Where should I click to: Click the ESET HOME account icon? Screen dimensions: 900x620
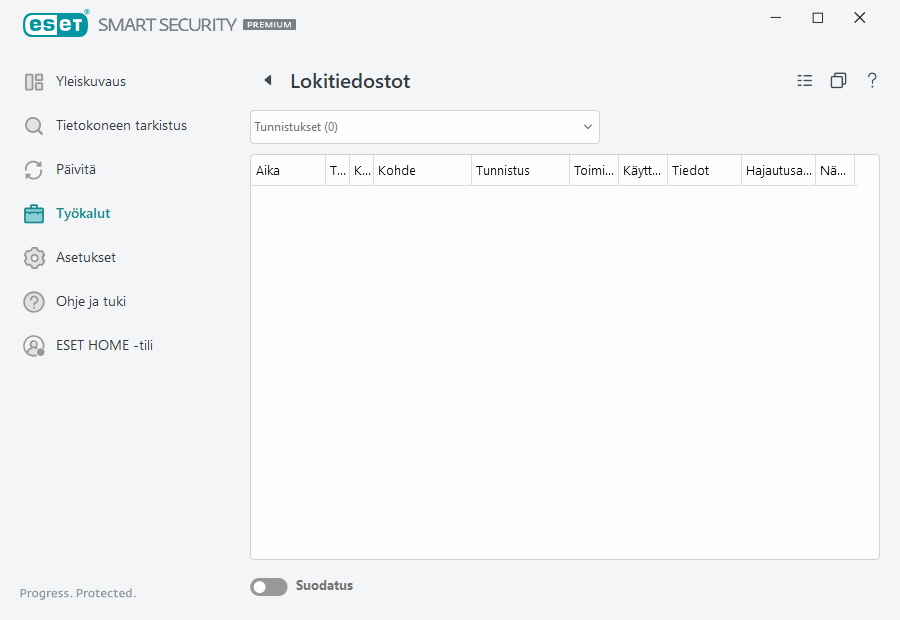click(x=34, y=345)
